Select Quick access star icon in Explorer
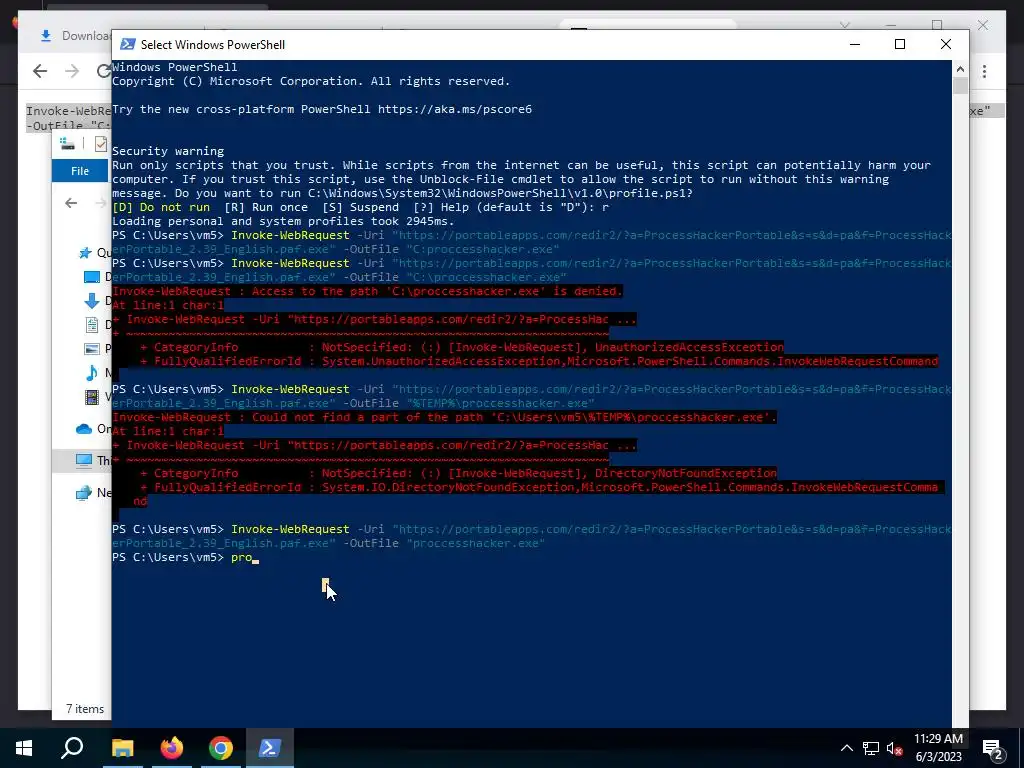Screen dimensions: 1024x768 click(85, 253)
